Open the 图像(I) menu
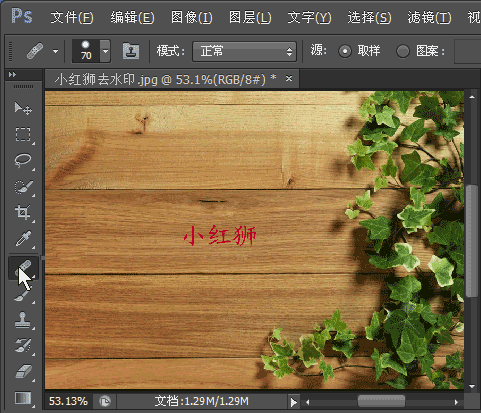This screenshot has width=481, height=413. click(192, 17)
